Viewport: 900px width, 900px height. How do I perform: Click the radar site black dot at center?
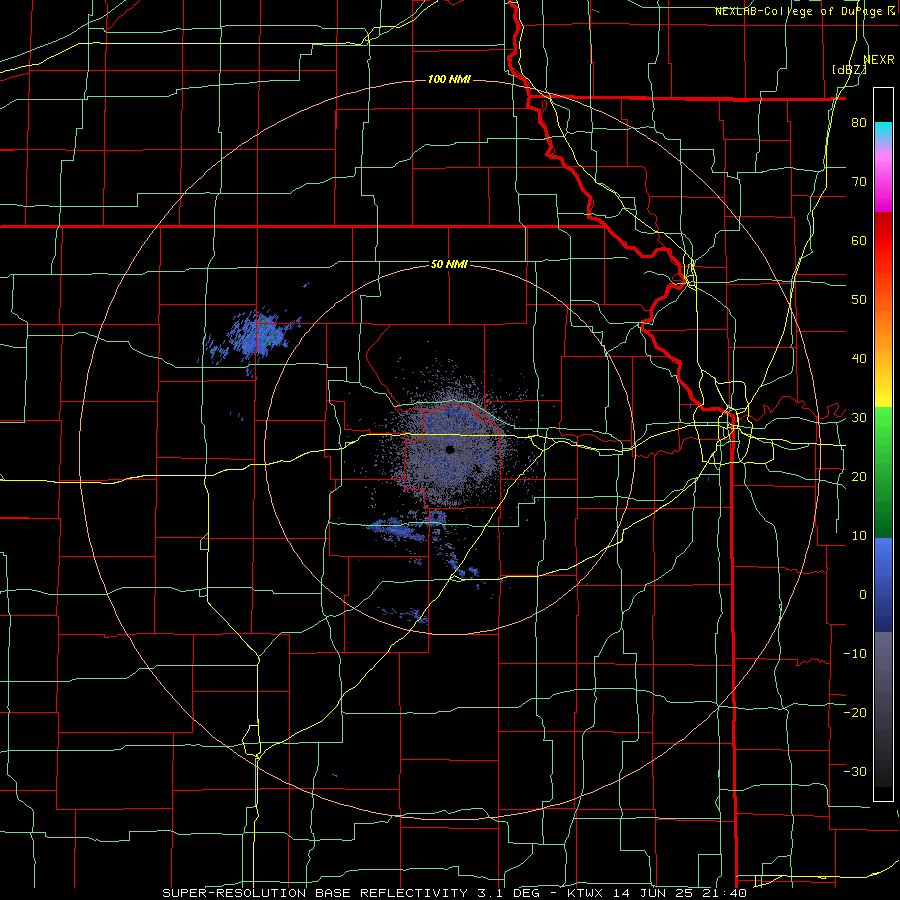(x=449, y=449)
